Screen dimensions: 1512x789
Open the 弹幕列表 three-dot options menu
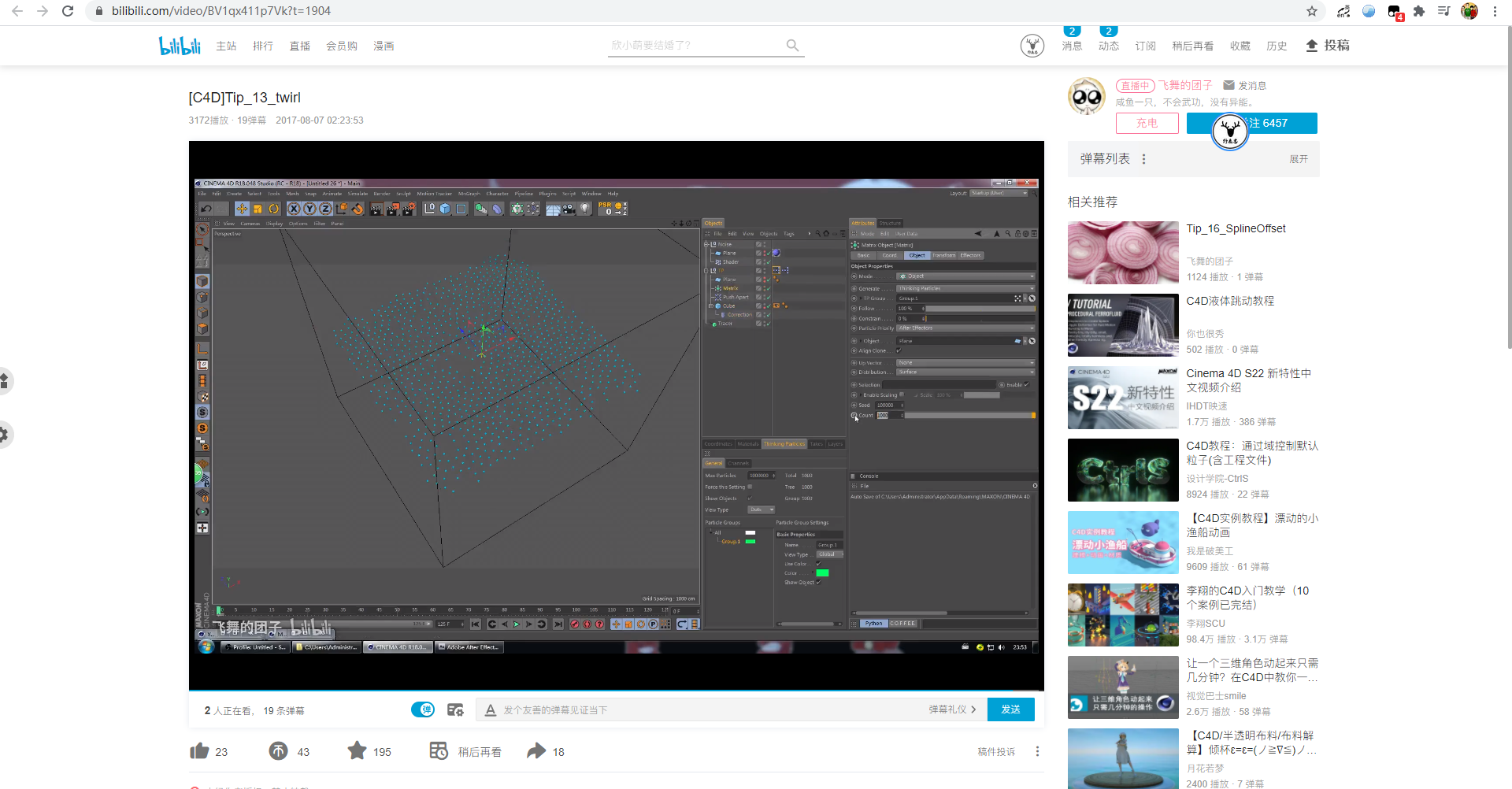[1143, 159]
